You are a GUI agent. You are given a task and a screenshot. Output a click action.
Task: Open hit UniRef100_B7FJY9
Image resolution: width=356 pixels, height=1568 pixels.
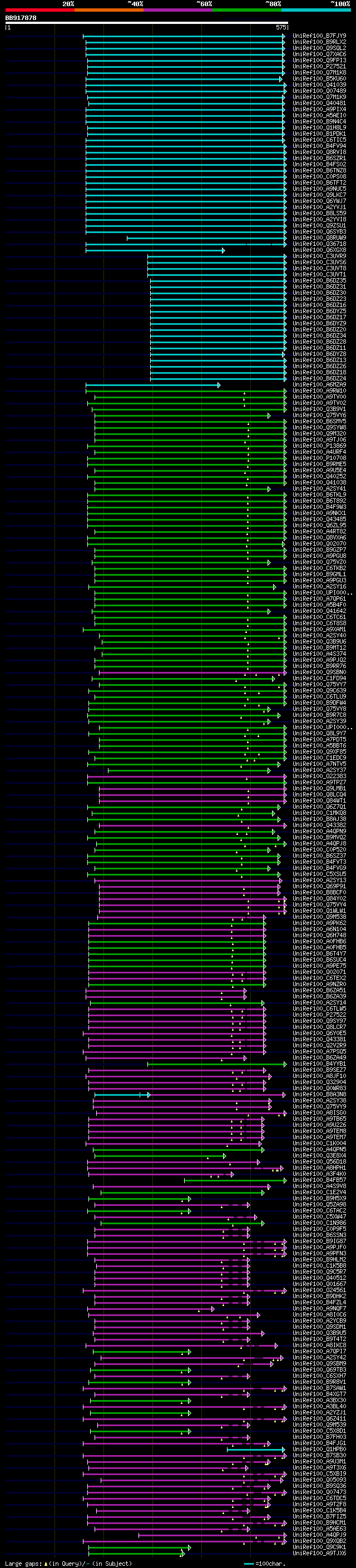(319, 36)
